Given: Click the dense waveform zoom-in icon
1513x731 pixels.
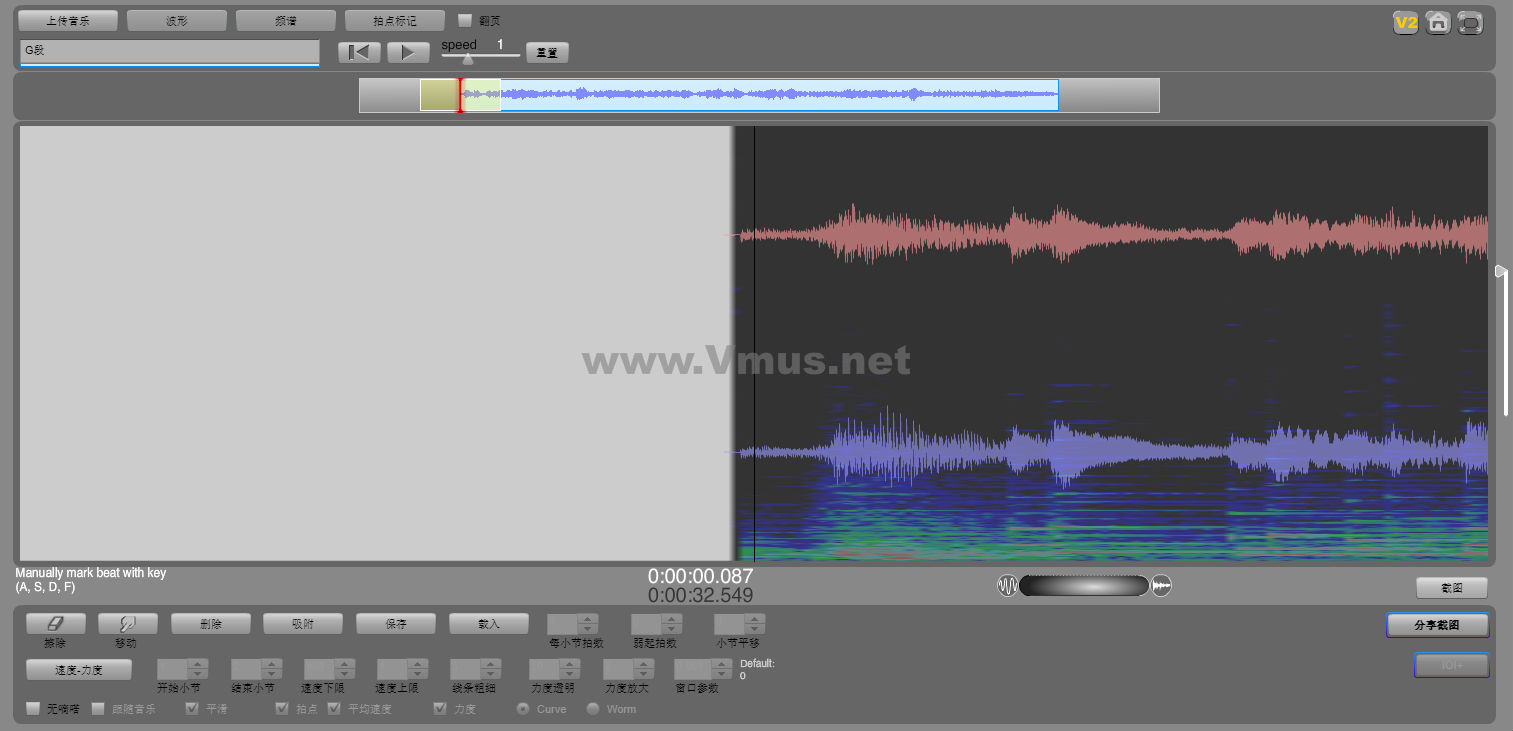Looking at the screenshot, I should (x=1161, y=586).
